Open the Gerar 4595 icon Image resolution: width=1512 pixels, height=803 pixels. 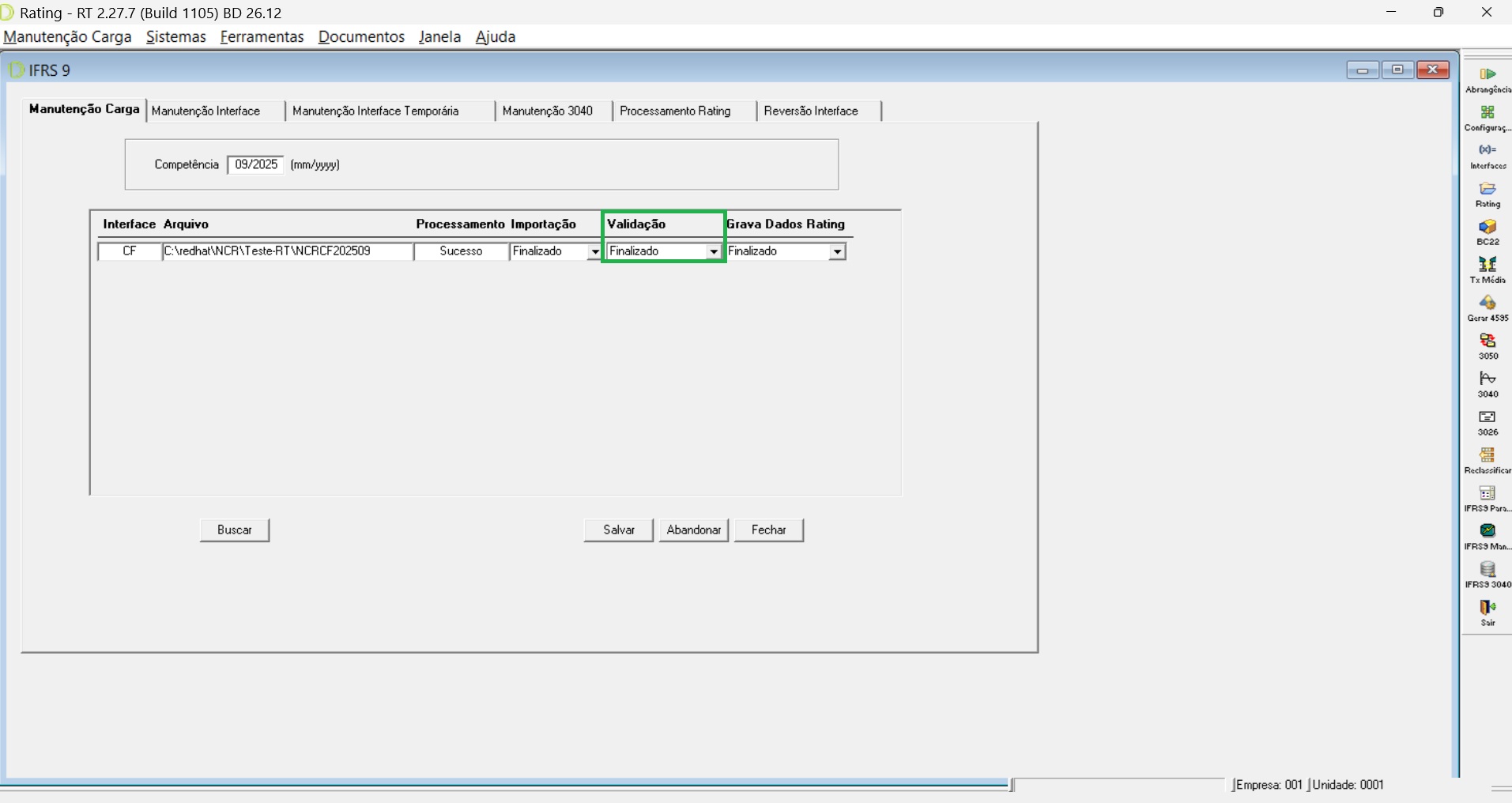point(1487,303)
